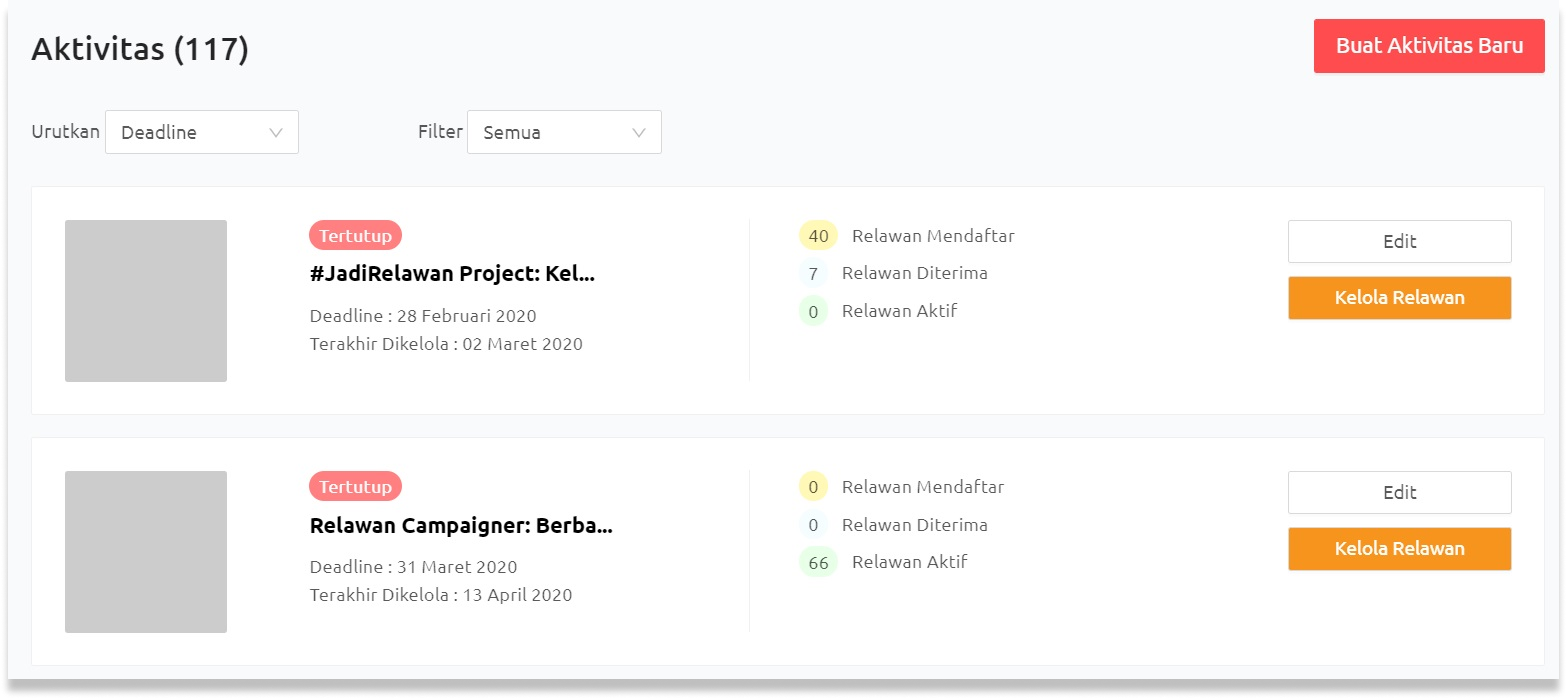Open the Relawan Campaigner activity thumbnail
The height and width of the screenshot is (699, 1567).
[146, 552]
